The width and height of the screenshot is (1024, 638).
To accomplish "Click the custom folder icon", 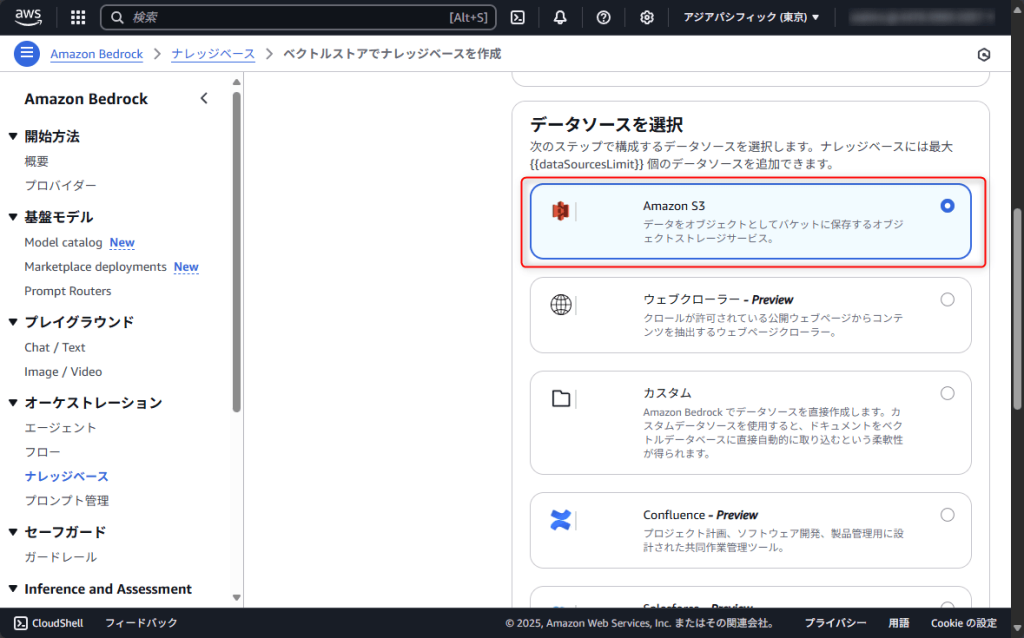I will coord(560,398).
